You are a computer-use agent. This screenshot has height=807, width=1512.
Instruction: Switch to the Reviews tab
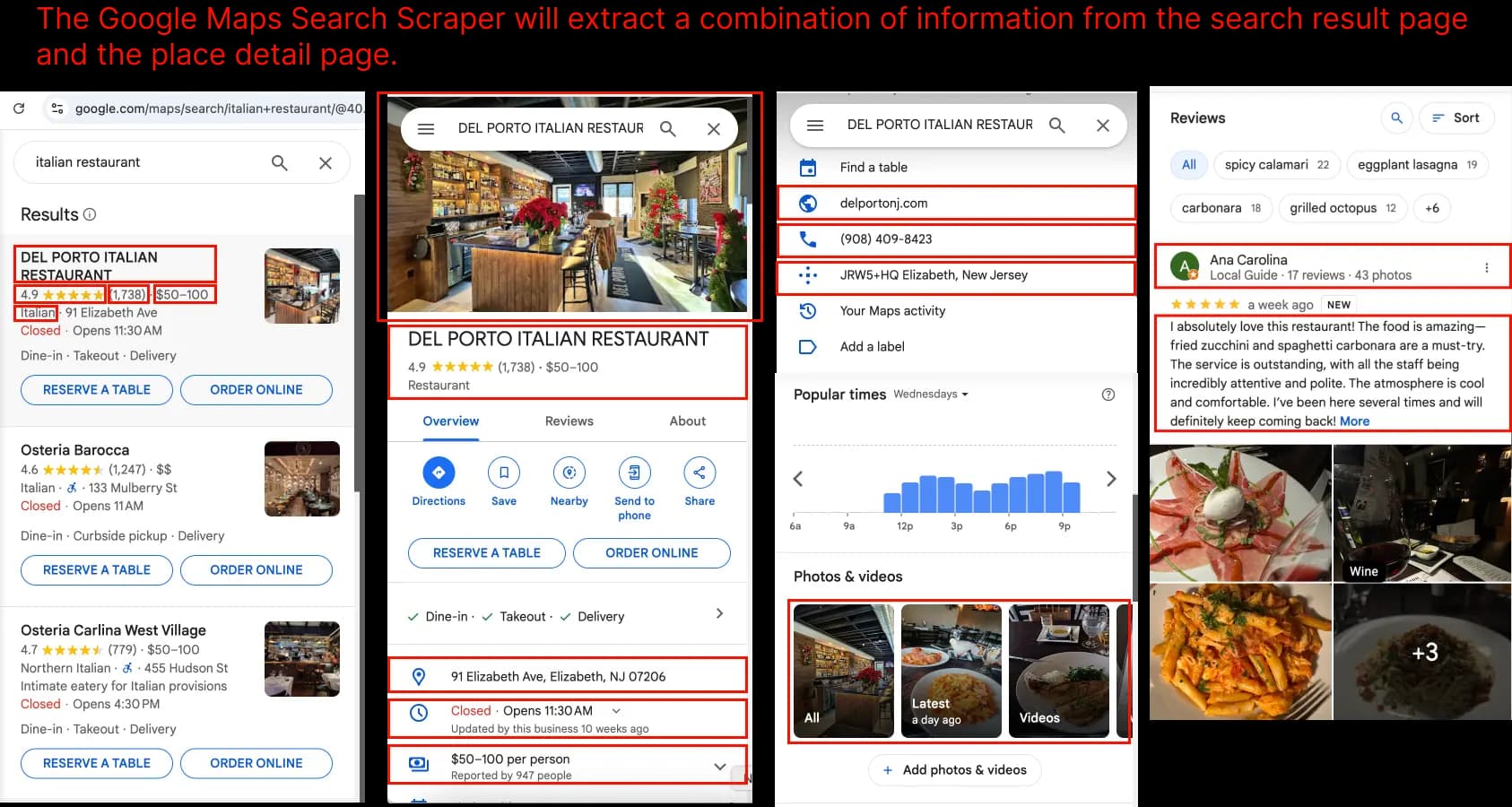(569, 421)
